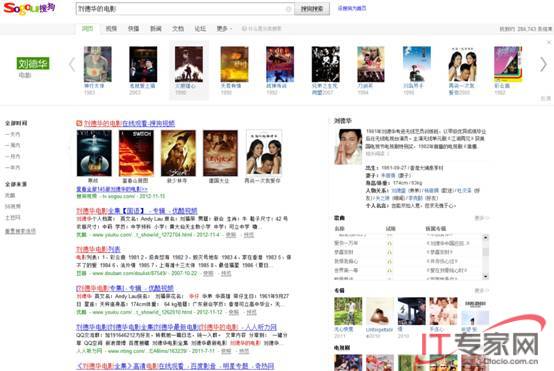
Task: Open the fifth video result poster thumbnail
Action: click(x=264, y=153)
